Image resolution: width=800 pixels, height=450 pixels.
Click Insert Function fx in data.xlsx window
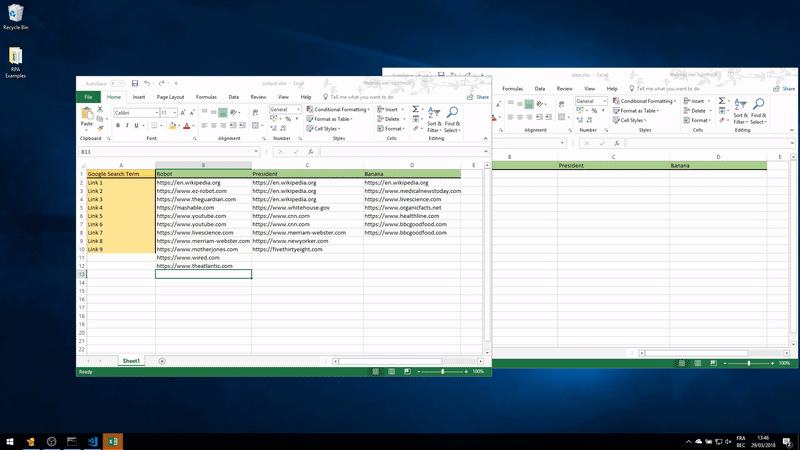616,143
